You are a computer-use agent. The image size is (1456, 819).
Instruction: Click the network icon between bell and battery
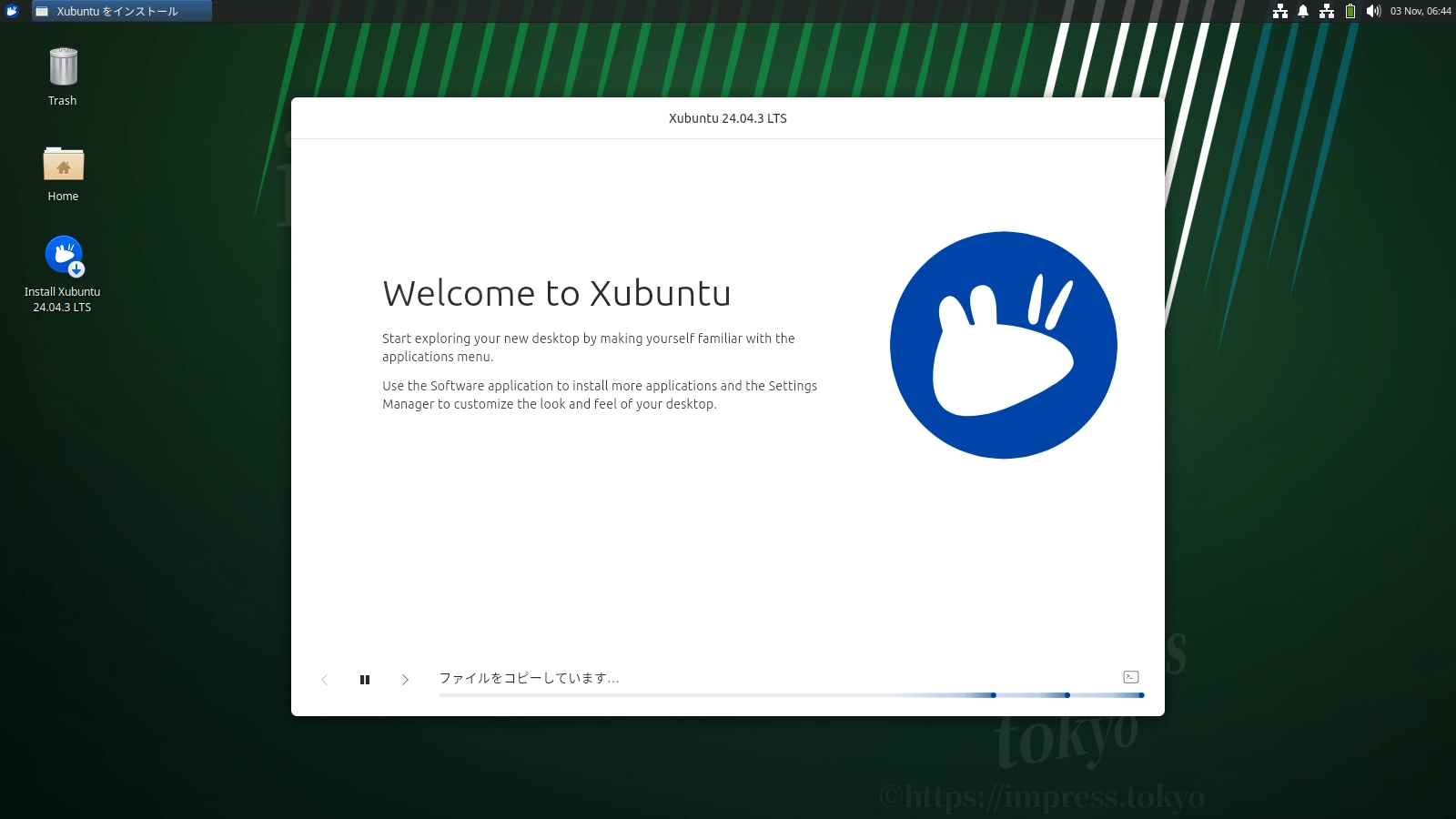(x=1327, y=11)
